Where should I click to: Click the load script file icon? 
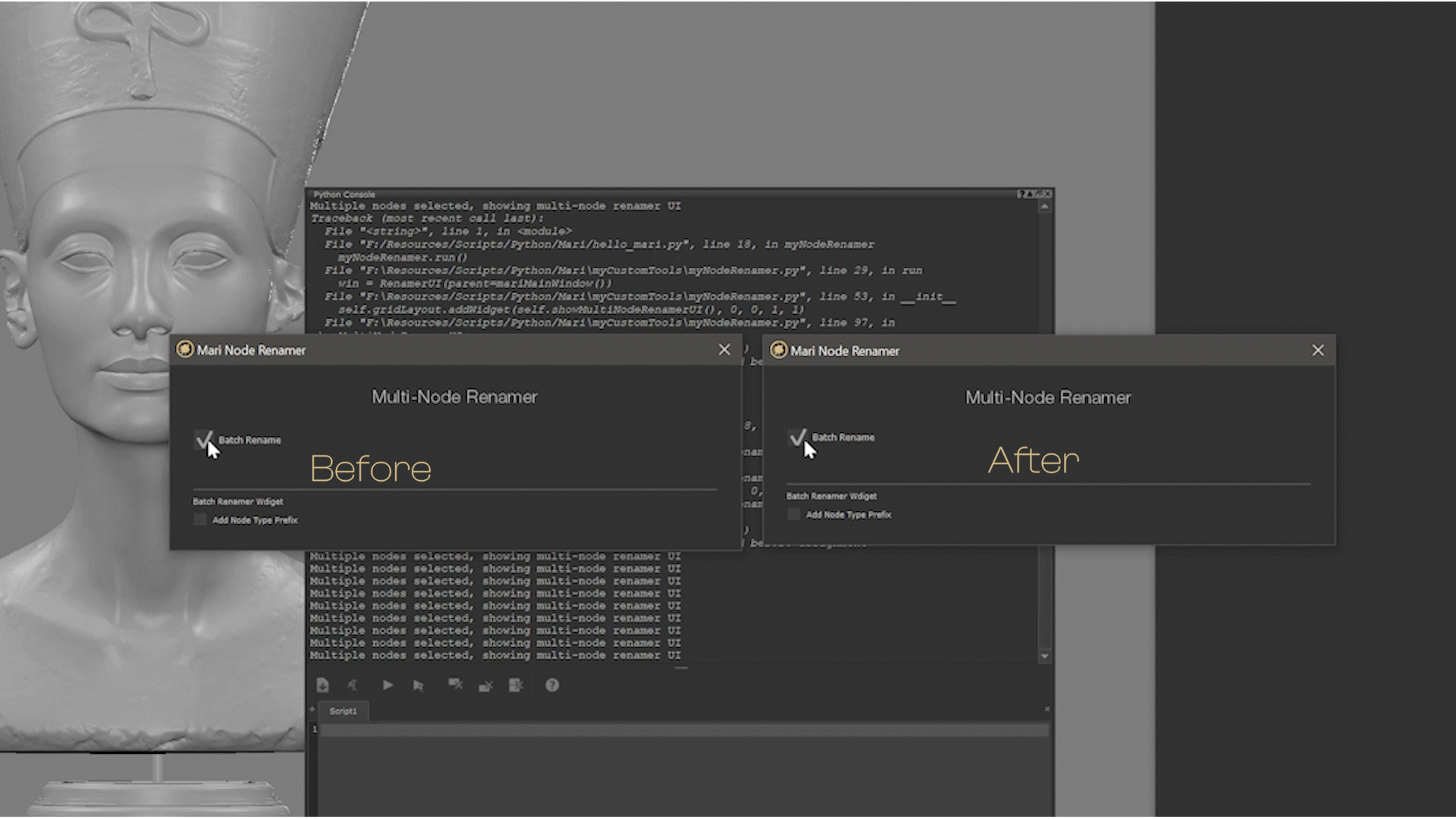pyautogui.click(x=322, y=685)
